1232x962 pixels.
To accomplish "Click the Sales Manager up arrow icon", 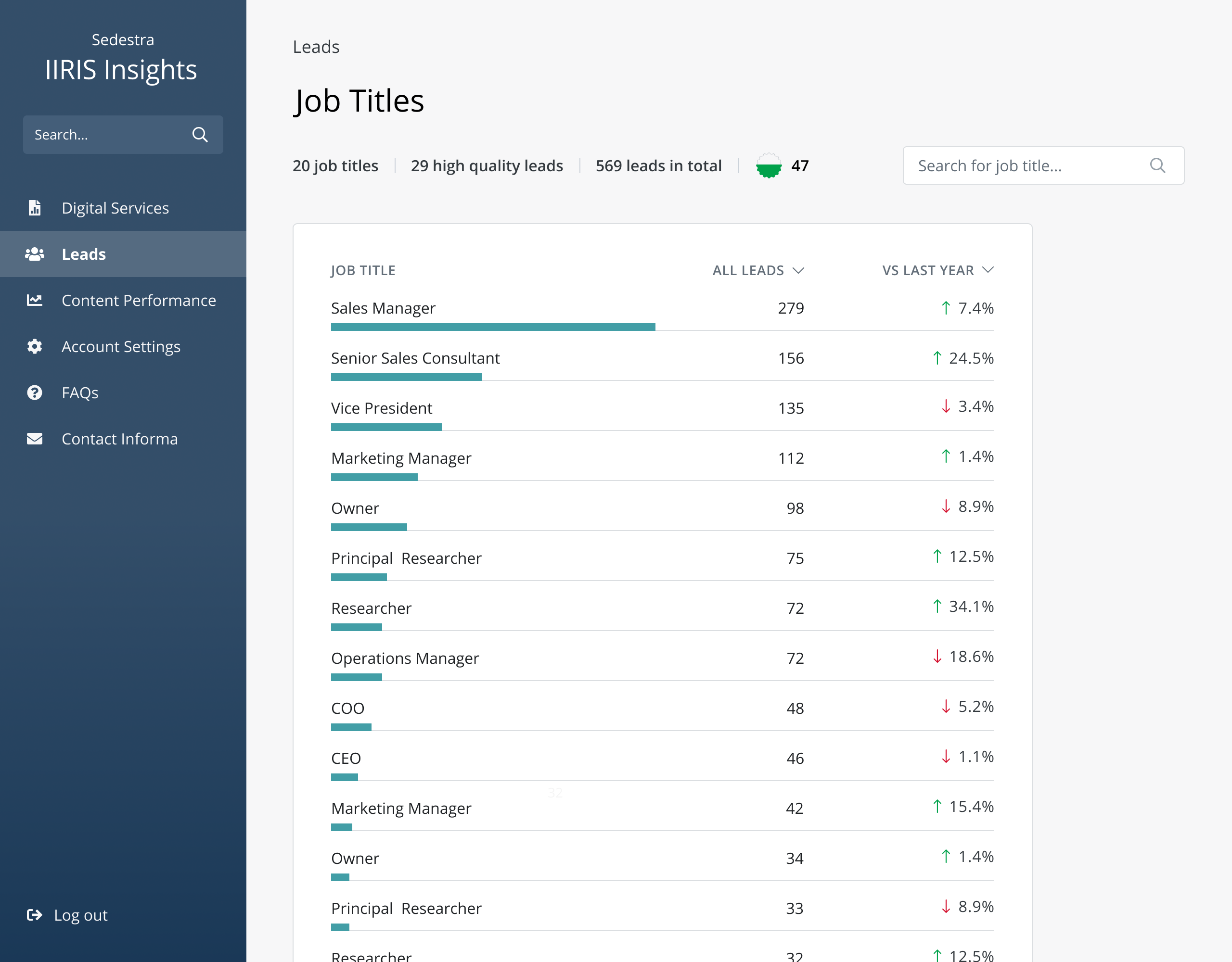I will (946, 308).
